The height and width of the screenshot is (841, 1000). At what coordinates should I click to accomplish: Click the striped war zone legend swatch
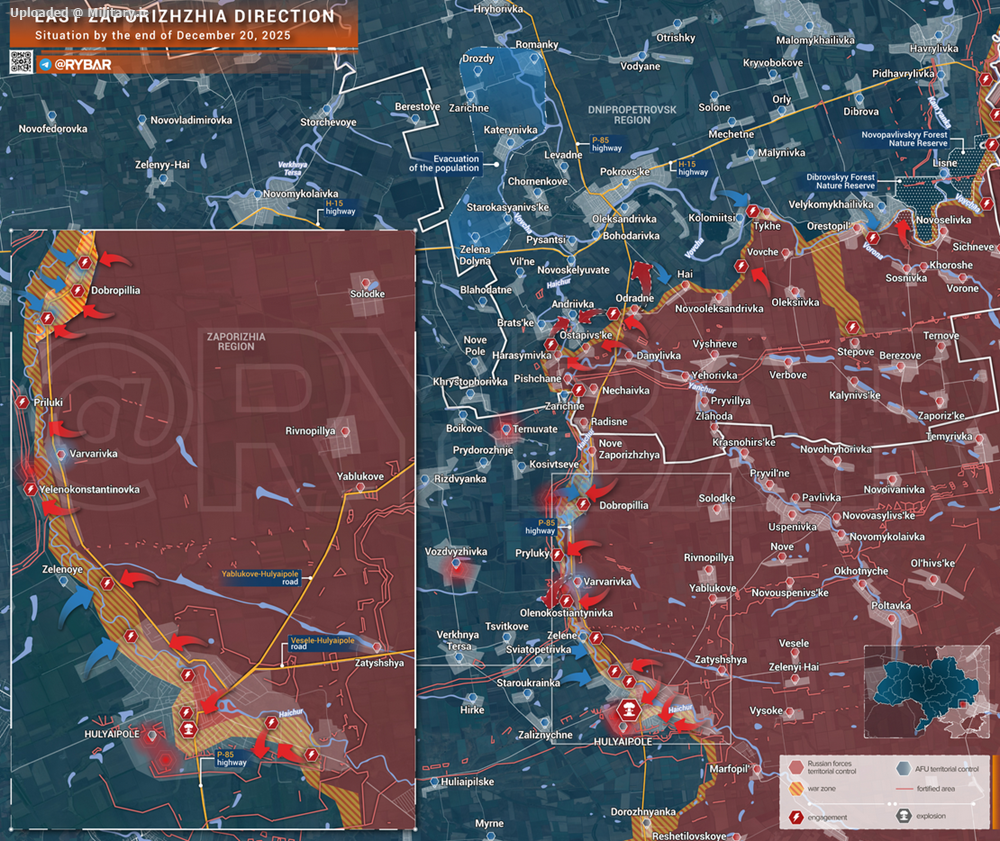(x=796, y=790)
